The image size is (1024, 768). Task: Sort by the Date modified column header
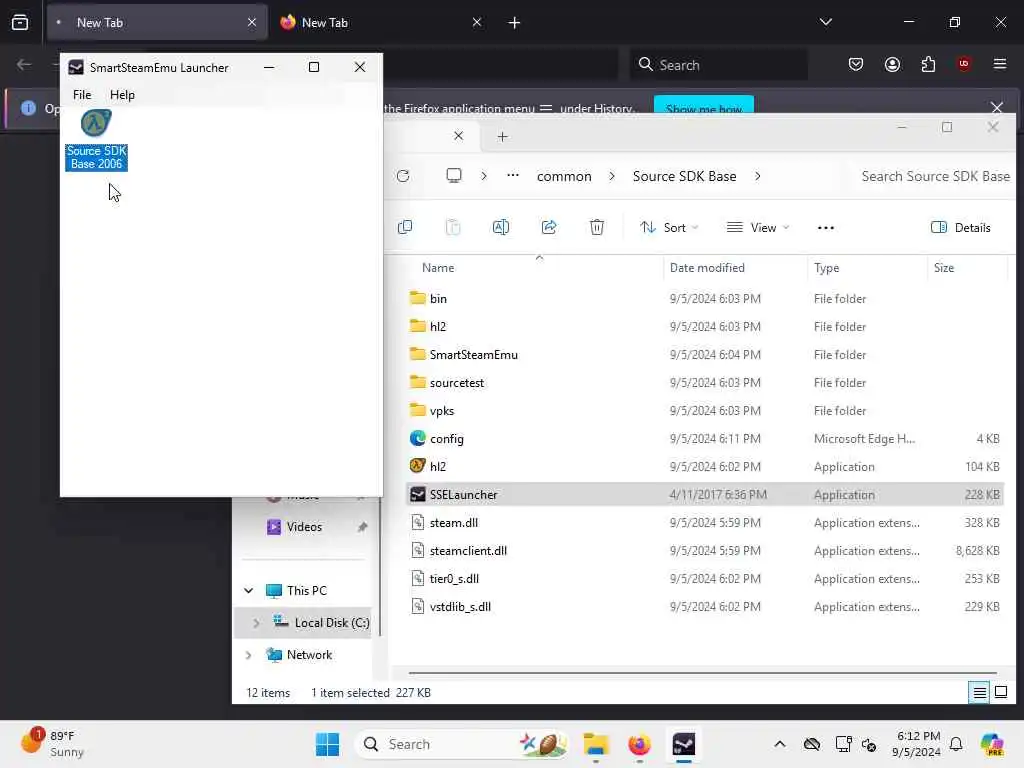coord(707,268)
